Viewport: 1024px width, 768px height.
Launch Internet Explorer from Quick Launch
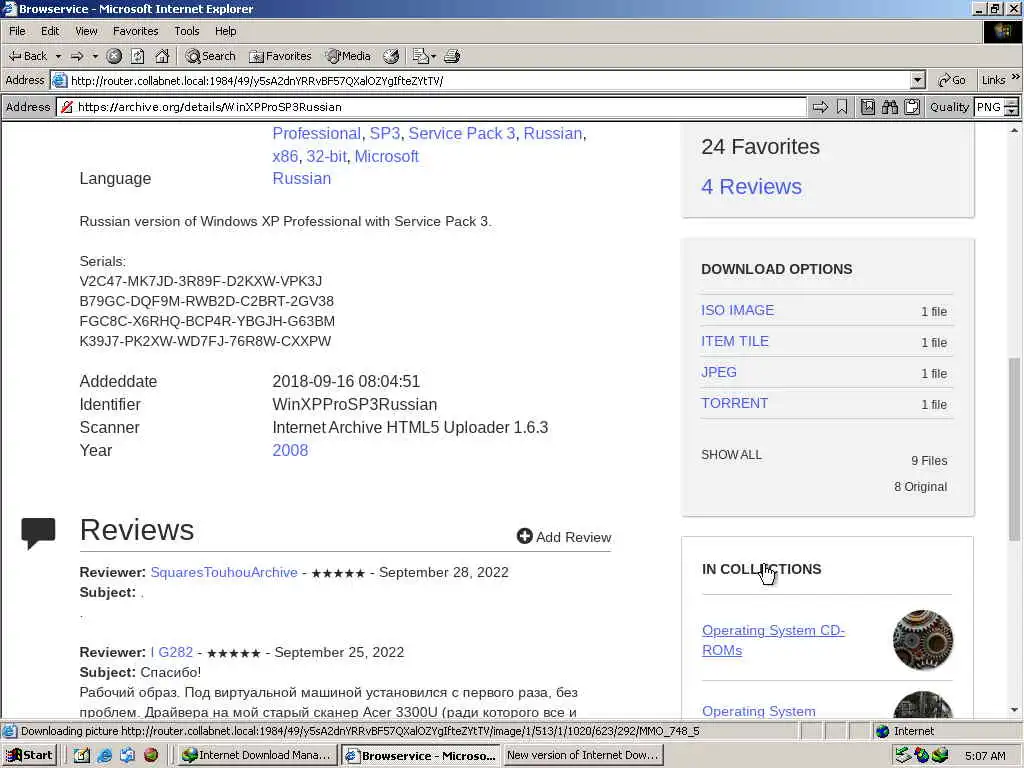(x=104, y=755)
